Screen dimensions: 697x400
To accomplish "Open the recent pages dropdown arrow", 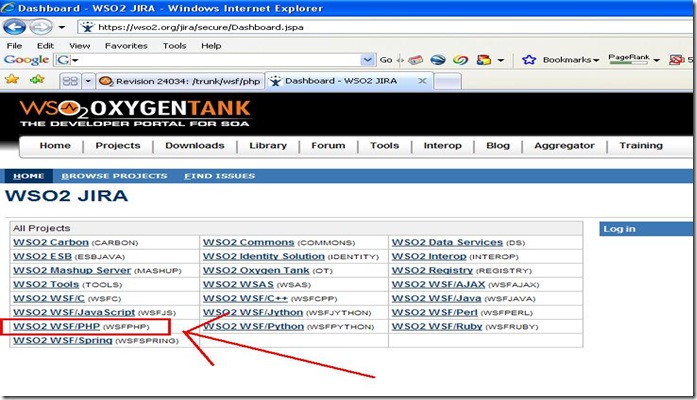I will (x=62, y=28).
